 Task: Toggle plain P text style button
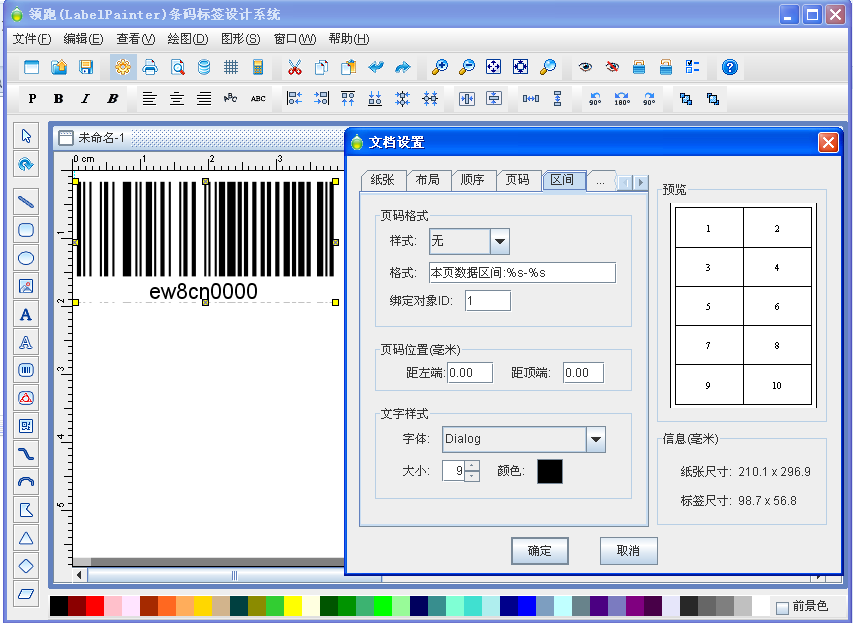click(32, 98)
